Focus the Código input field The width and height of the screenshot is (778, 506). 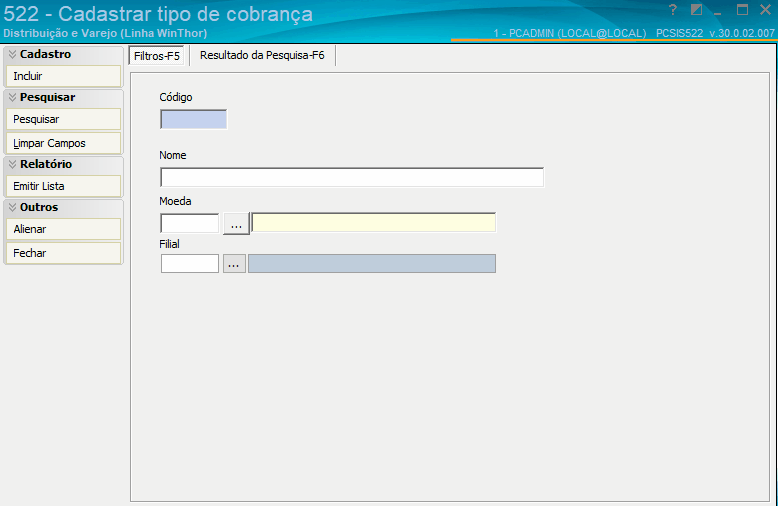(194, 120)
